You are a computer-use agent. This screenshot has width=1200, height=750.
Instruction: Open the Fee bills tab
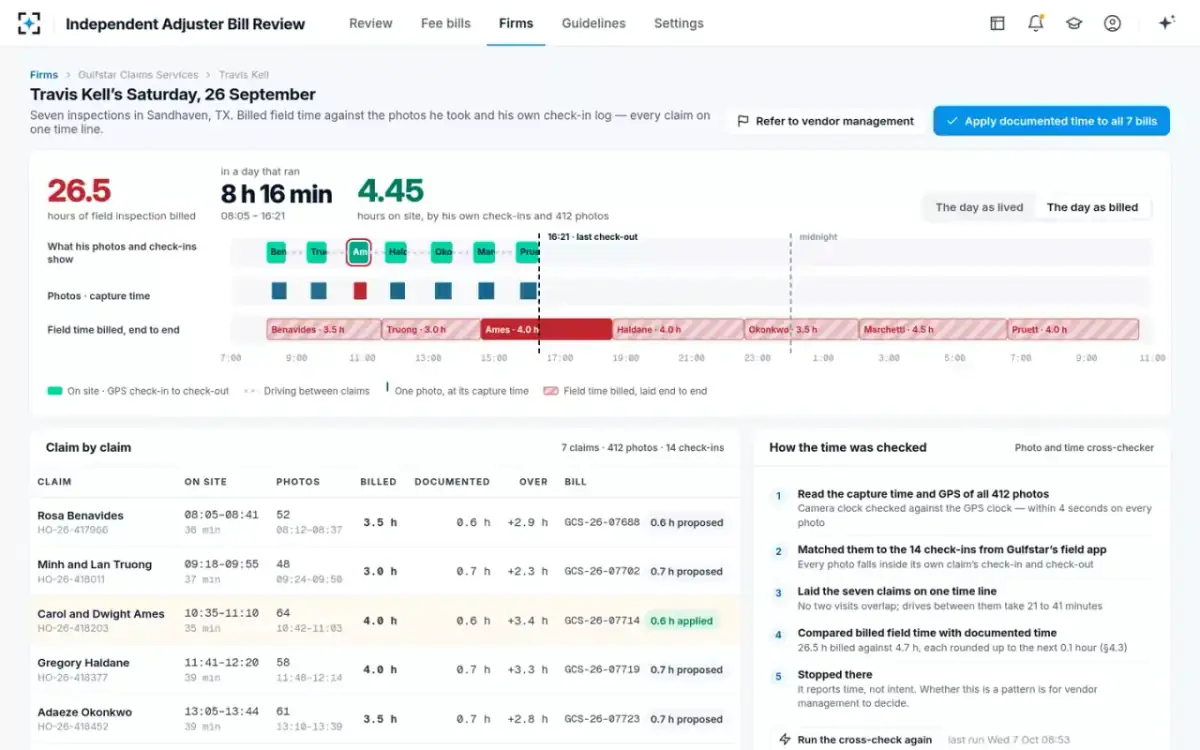click(x=446, y=23)
